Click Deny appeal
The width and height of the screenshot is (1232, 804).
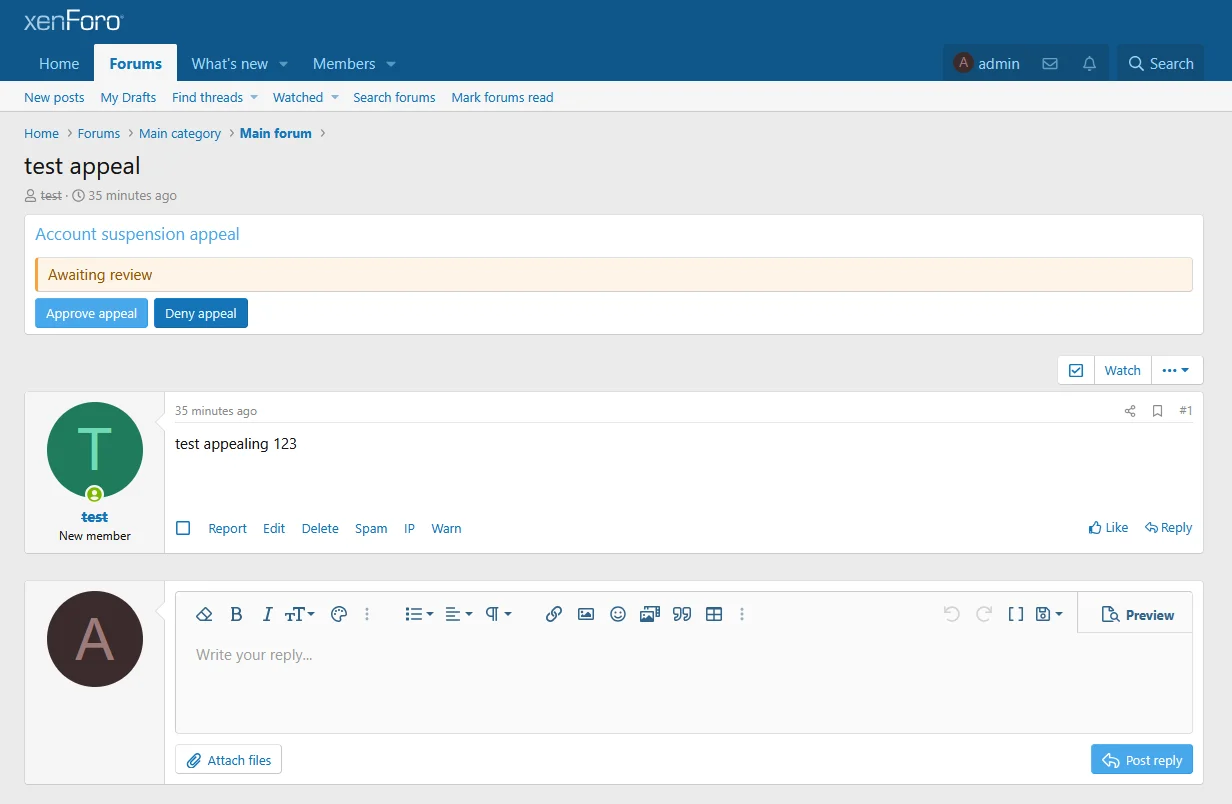pyautogui.click(x=201, y=313)
